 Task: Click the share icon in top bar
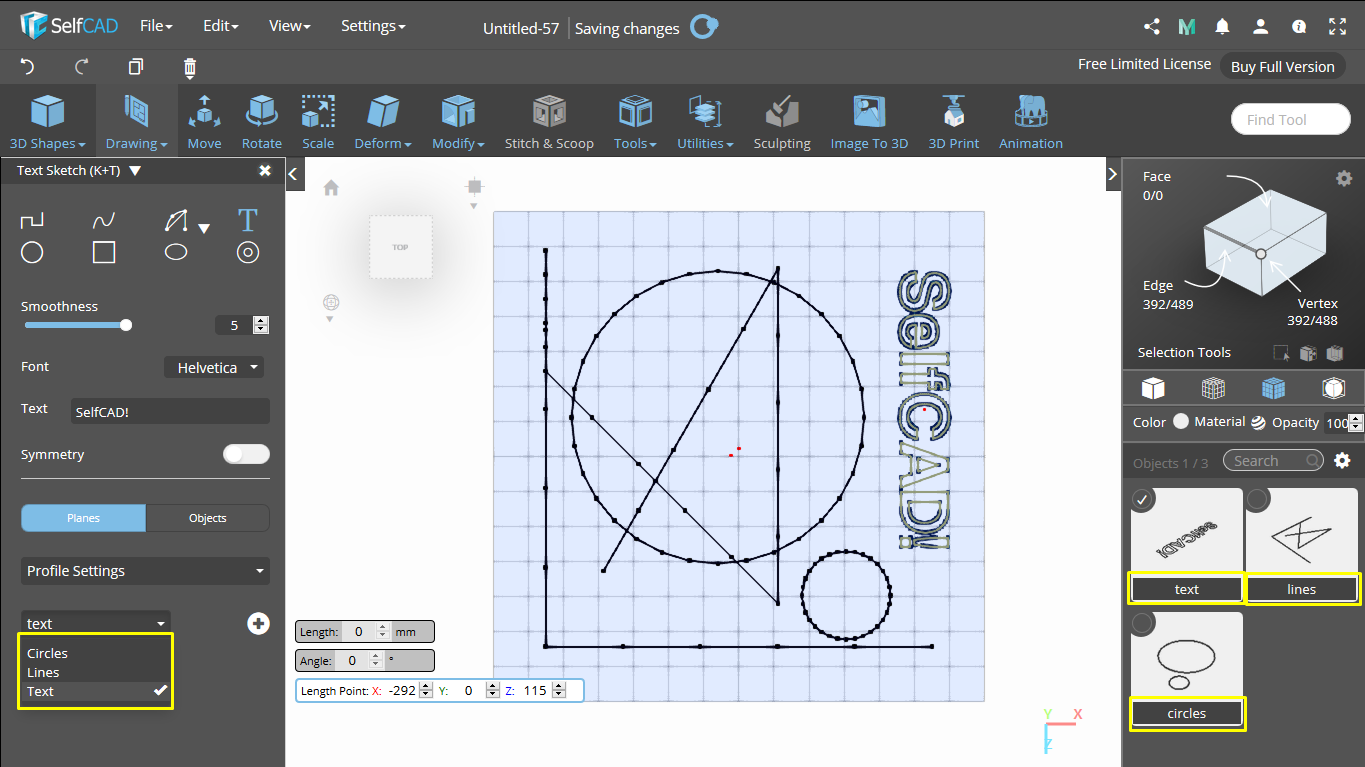(1151, 27)
